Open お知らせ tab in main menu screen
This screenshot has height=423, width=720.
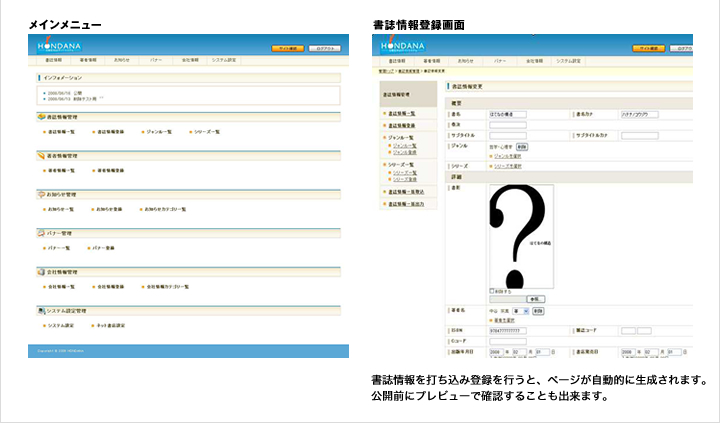click(122, 60)
